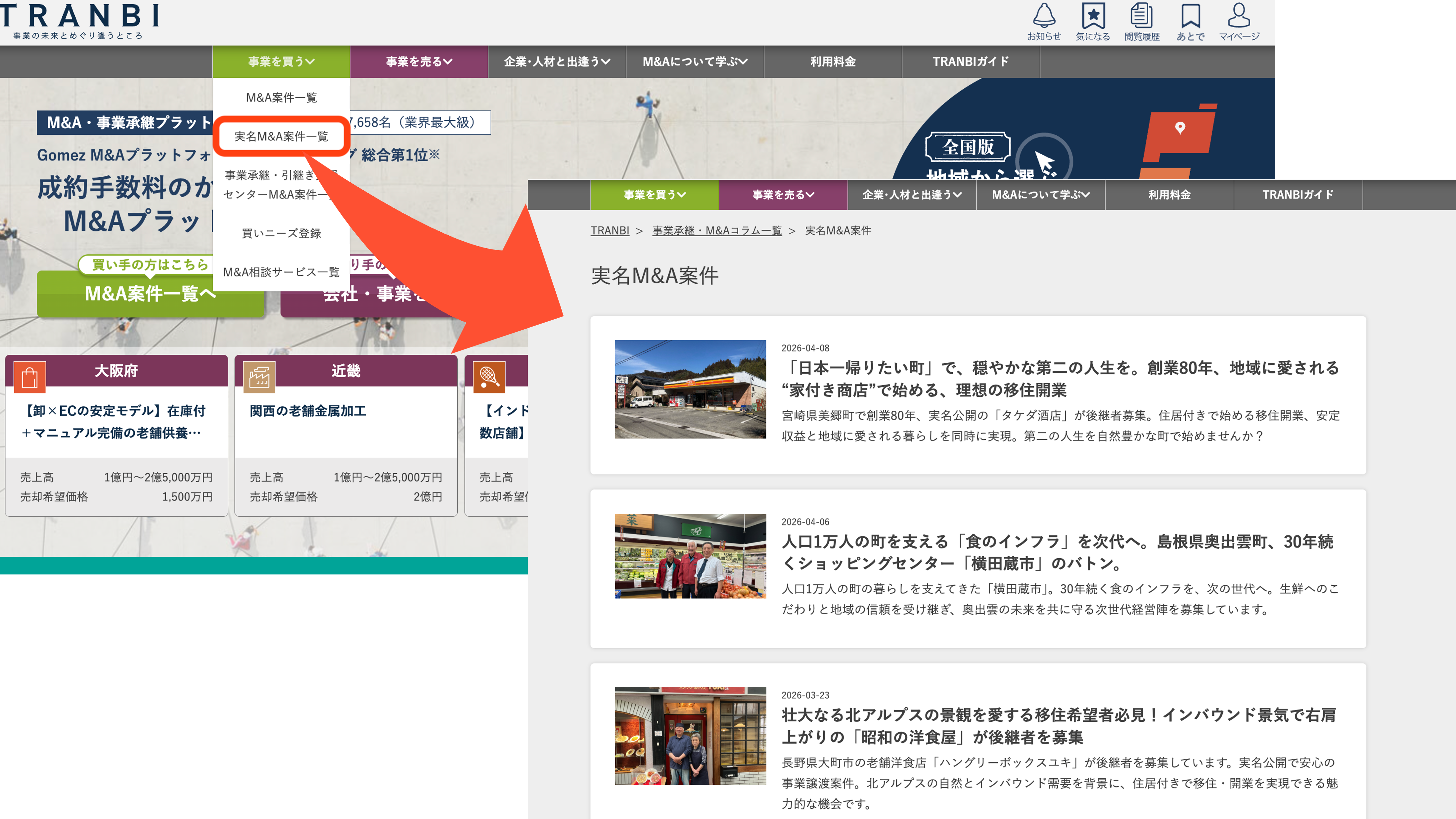Image resolution: width=1456 pixels, height=819 pixels.
Task: Open the タケダ酒店 store photo thumbnail
Action: (690, 389)
